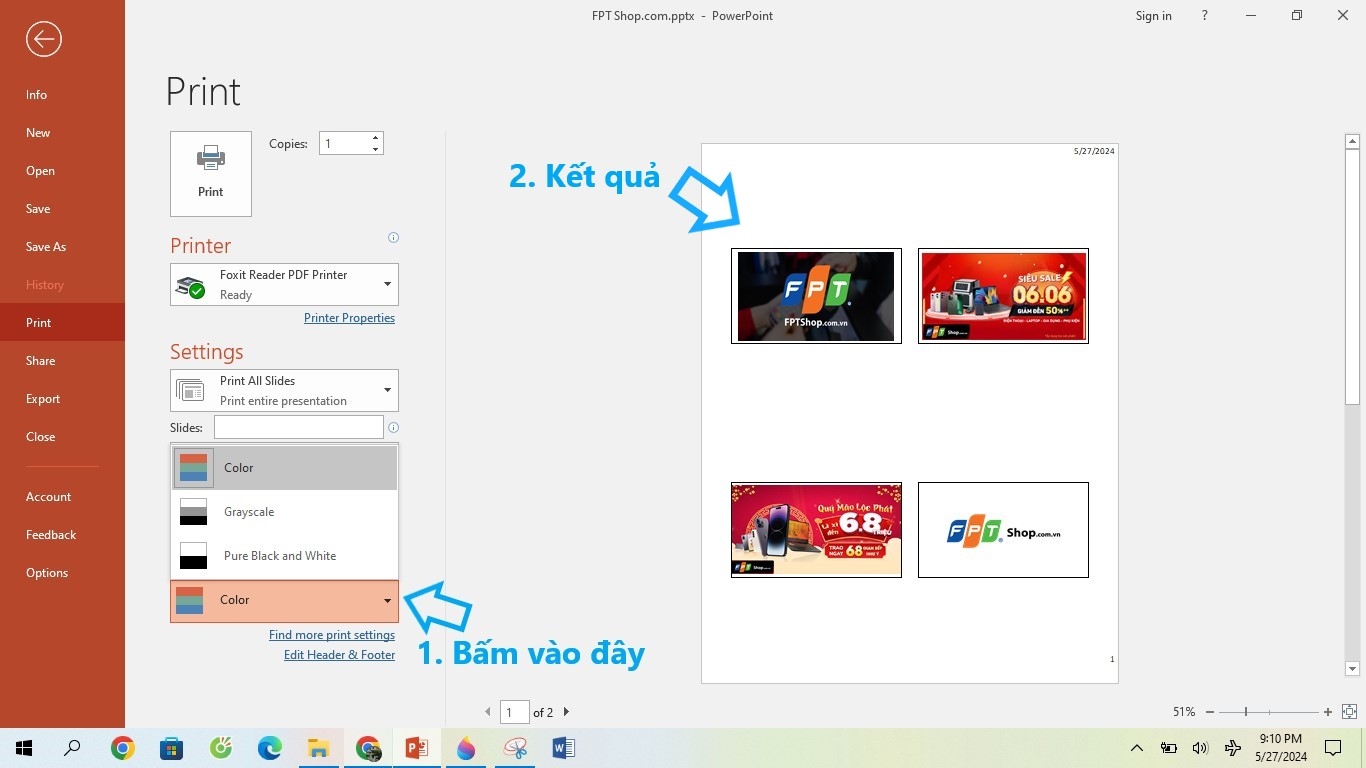Increase copies with the up spinner arrow
Screen dimensions: 1366x768
[x=375, y=138]
